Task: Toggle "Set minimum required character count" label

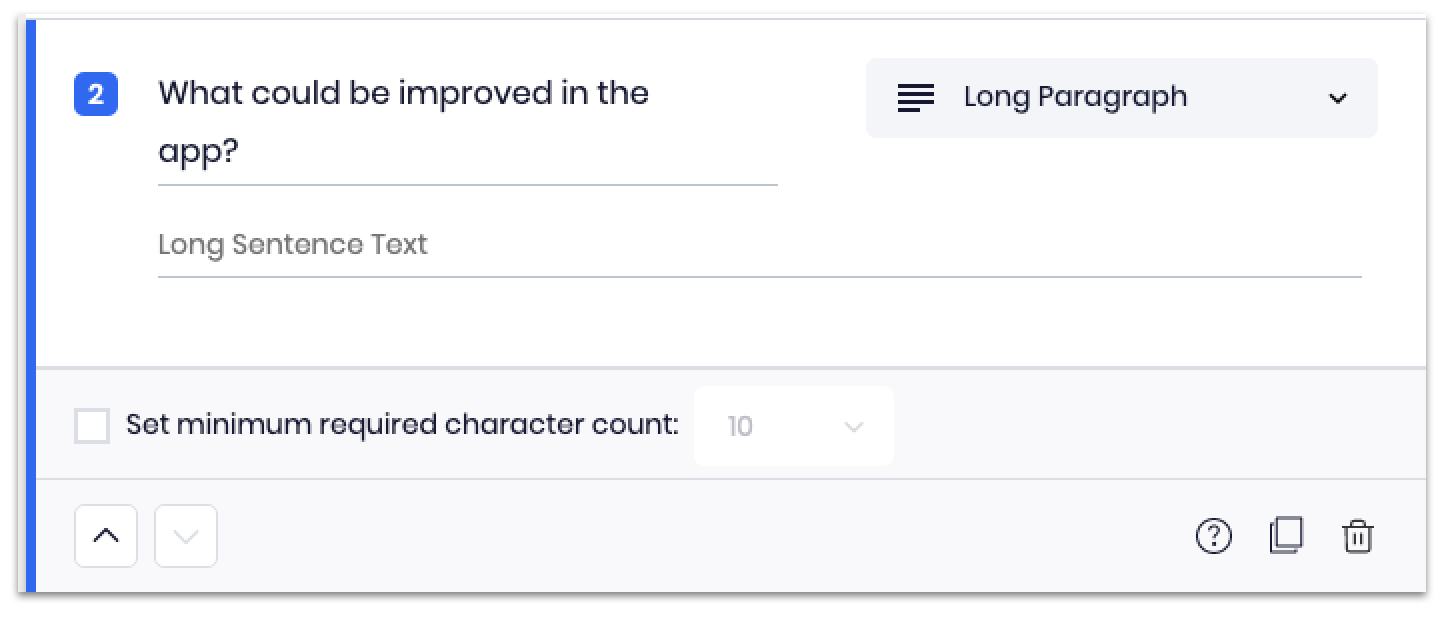Action: point(402,425)
